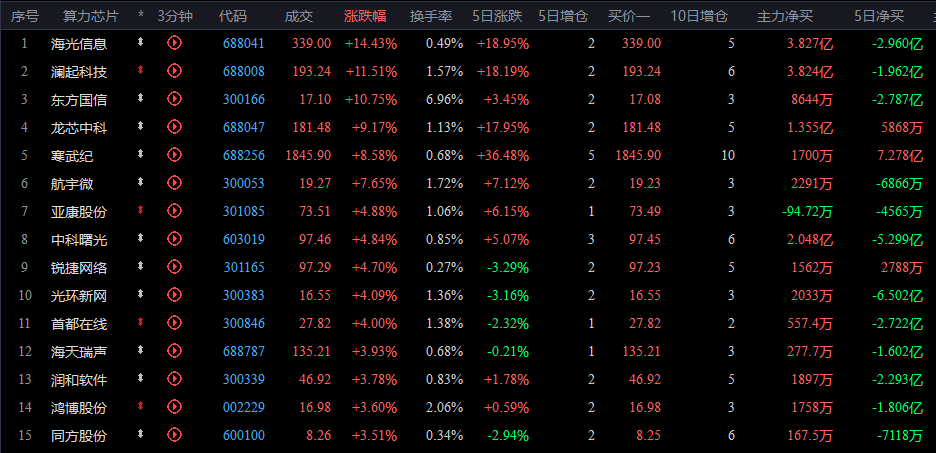The width and height of the screenshot is (936, 453).
Task: Click the -5.299亿 five-day net buy
Action: pos(897,240)
